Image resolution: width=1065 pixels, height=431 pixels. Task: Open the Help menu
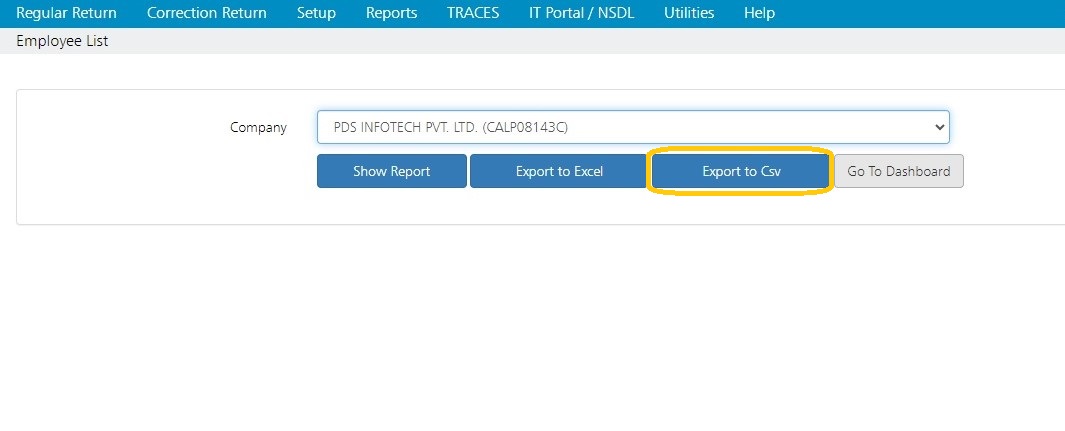(x=759, y=13)
